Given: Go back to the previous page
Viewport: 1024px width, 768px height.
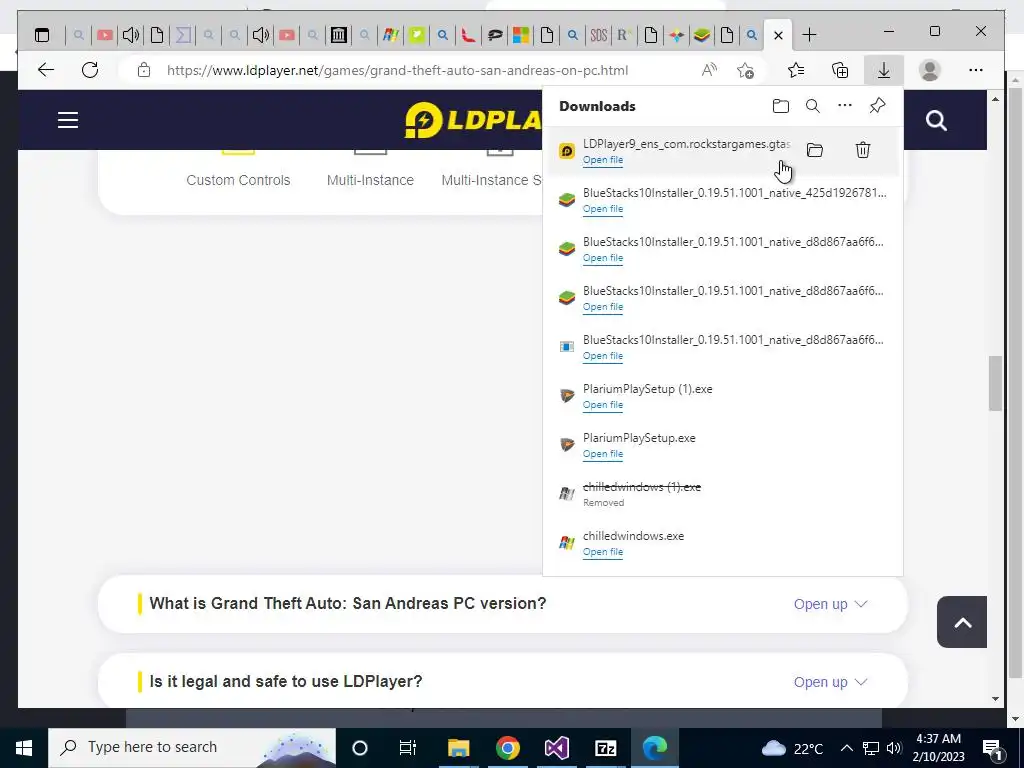Looking at the screenshot, I should click(46, 70).
